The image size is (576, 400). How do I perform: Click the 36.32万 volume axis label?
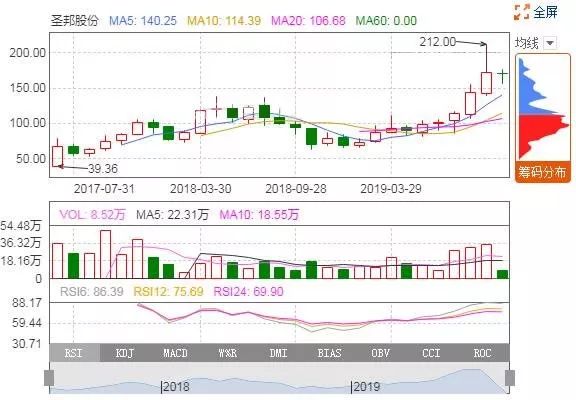tap(21, 243)
